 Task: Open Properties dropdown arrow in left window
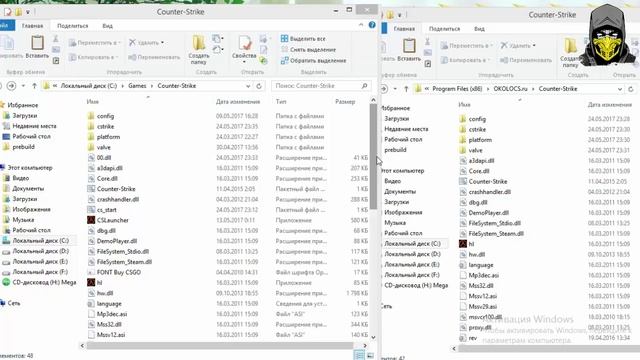tap(244, 62)
